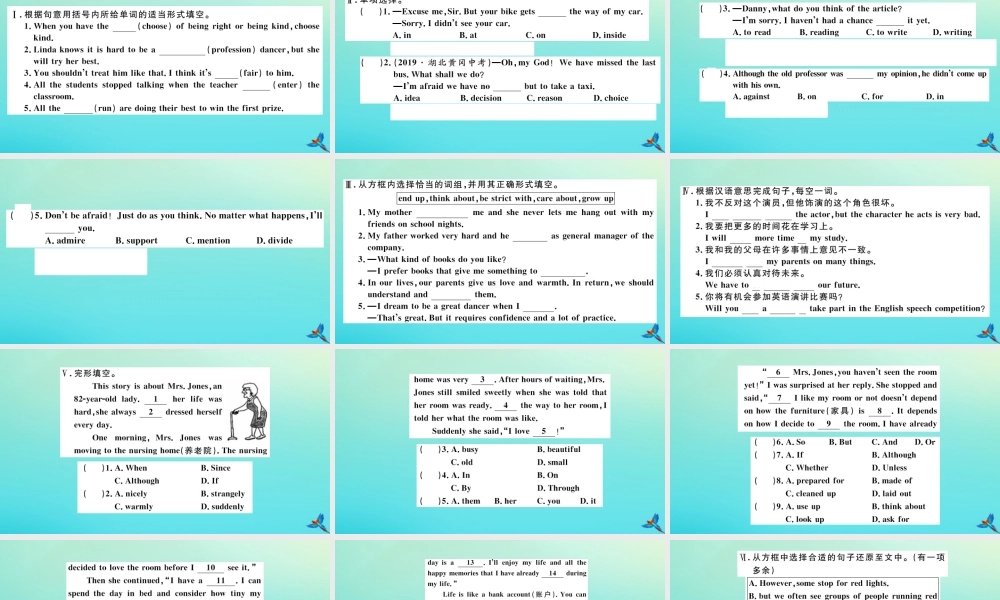Click the bird icon on the 'Excuse me, Sir' slide
The width and height of the screenshot is (1000, 600).
(x=652, y=142)
